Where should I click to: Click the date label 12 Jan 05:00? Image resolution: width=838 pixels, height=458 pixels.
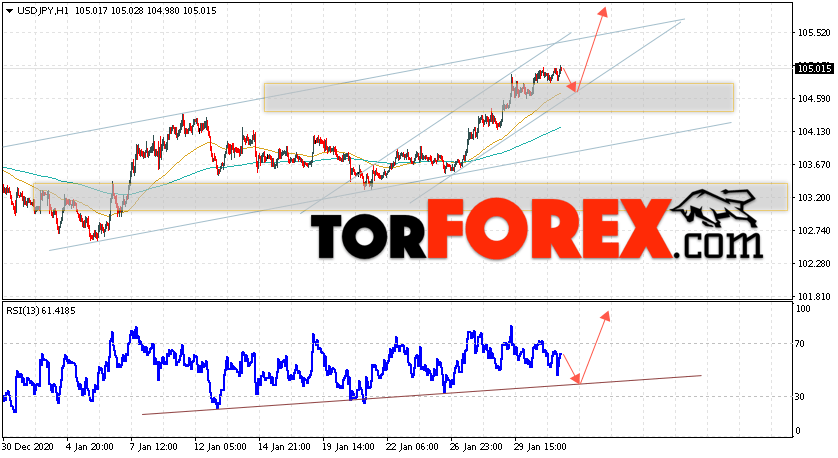(220, 447)
